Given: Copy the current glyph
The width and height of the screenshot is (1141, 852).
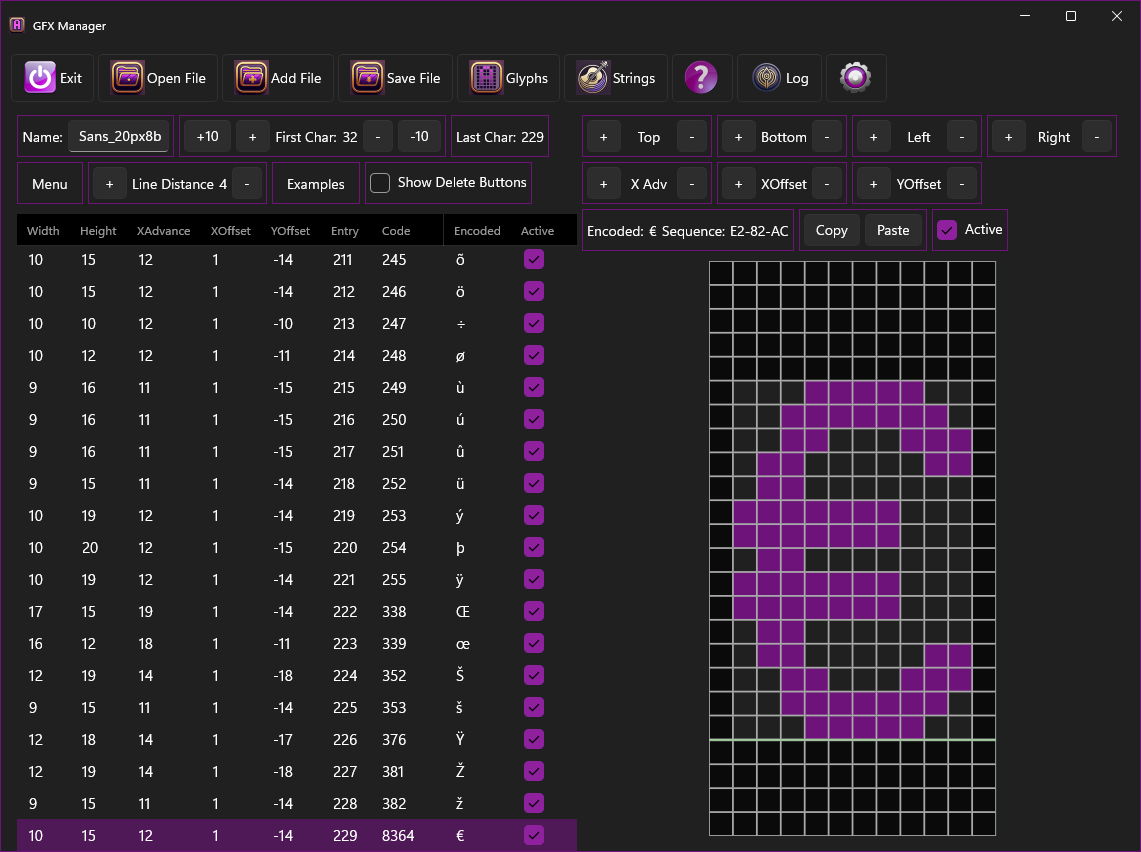Looking at the screenshot, I should tap(831, 230).
